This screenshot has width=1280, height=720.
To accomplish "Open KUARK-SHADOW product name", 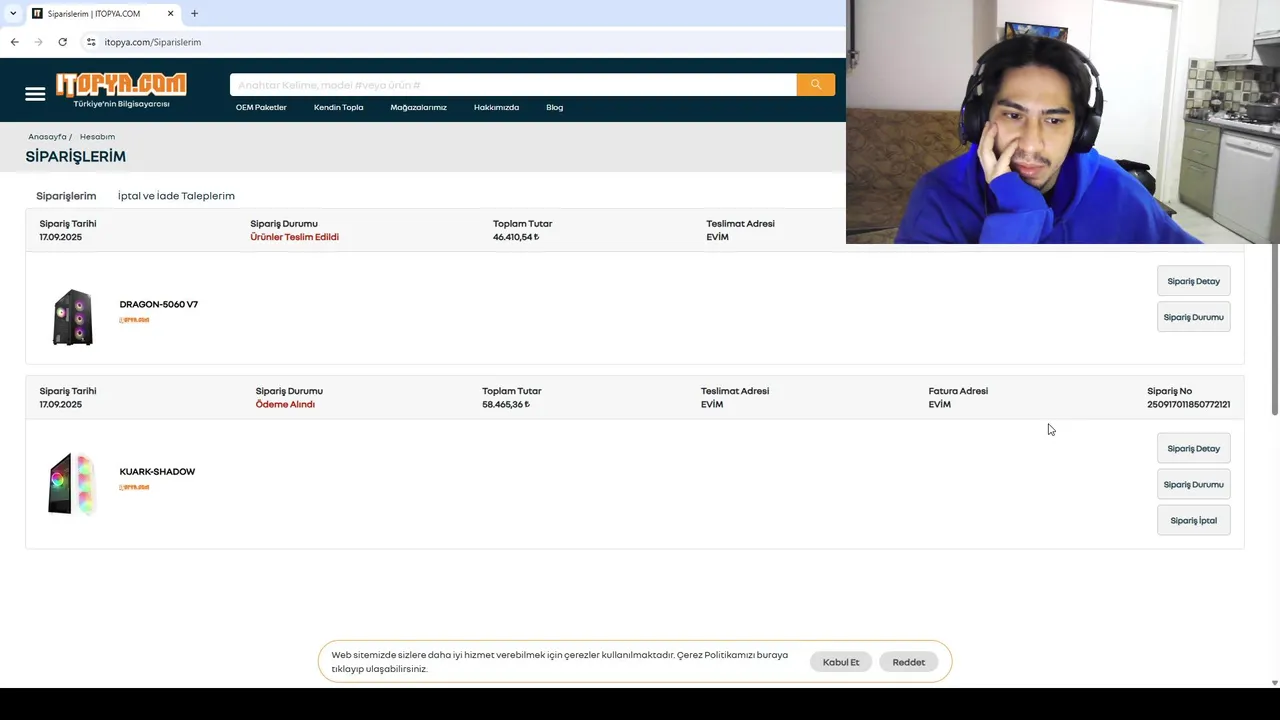I will [x=157, y=471].
